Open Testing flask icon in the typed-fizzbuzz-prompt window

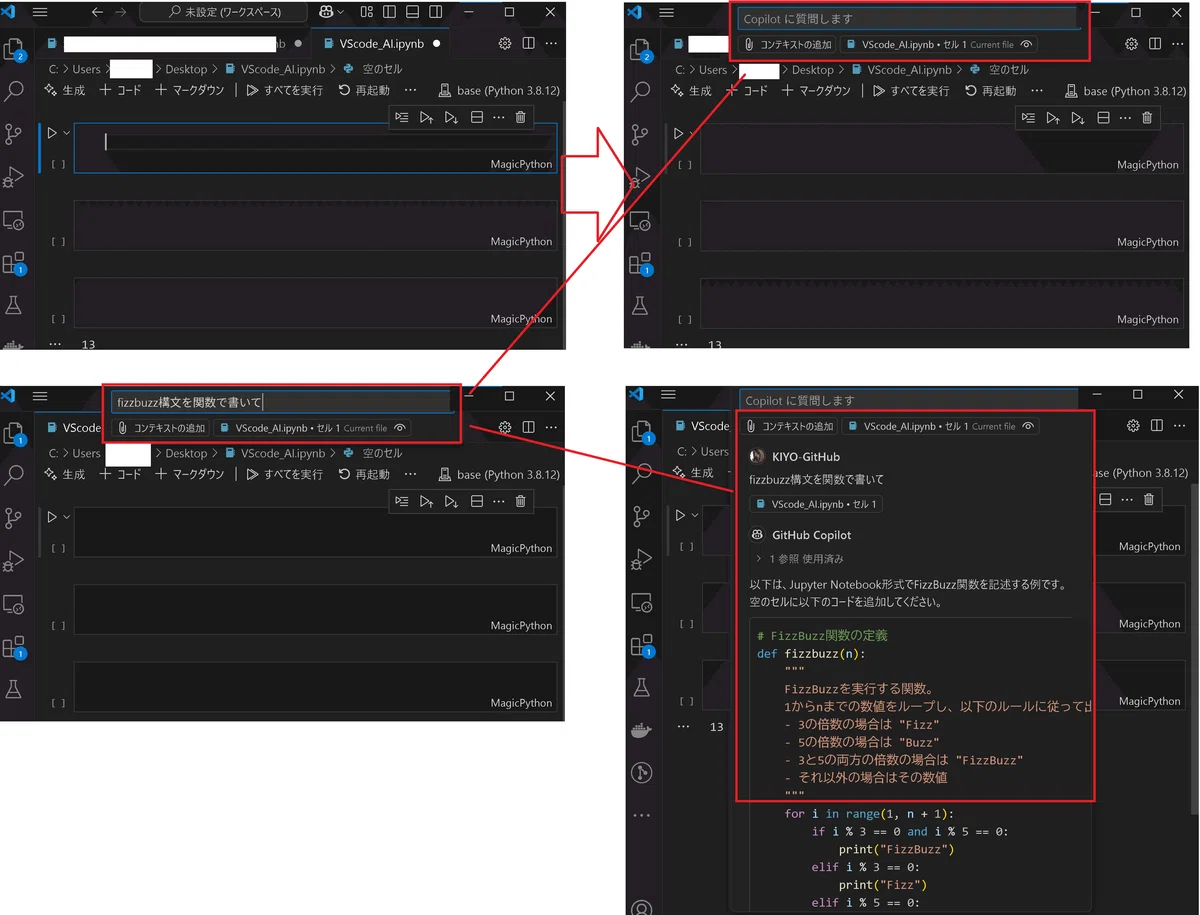point(14,689)
